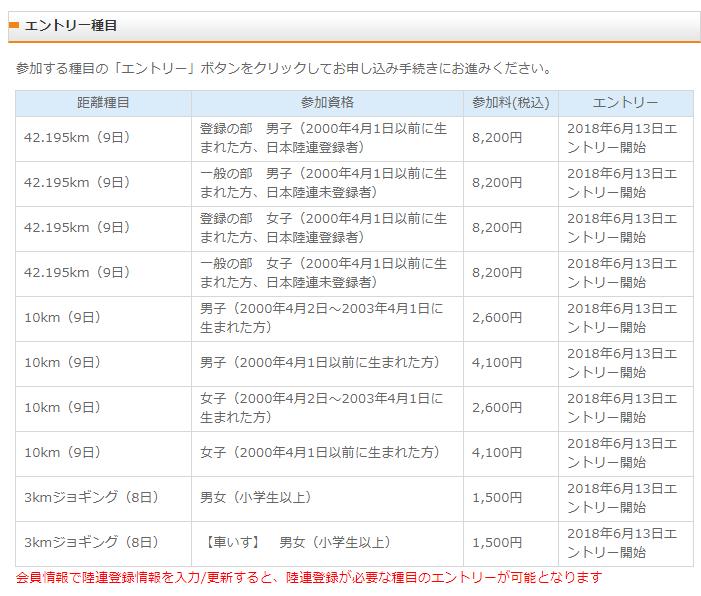Screen dimensions: 701x596
Task: Select the 参加資格 column header
Action: coord(327,103)
